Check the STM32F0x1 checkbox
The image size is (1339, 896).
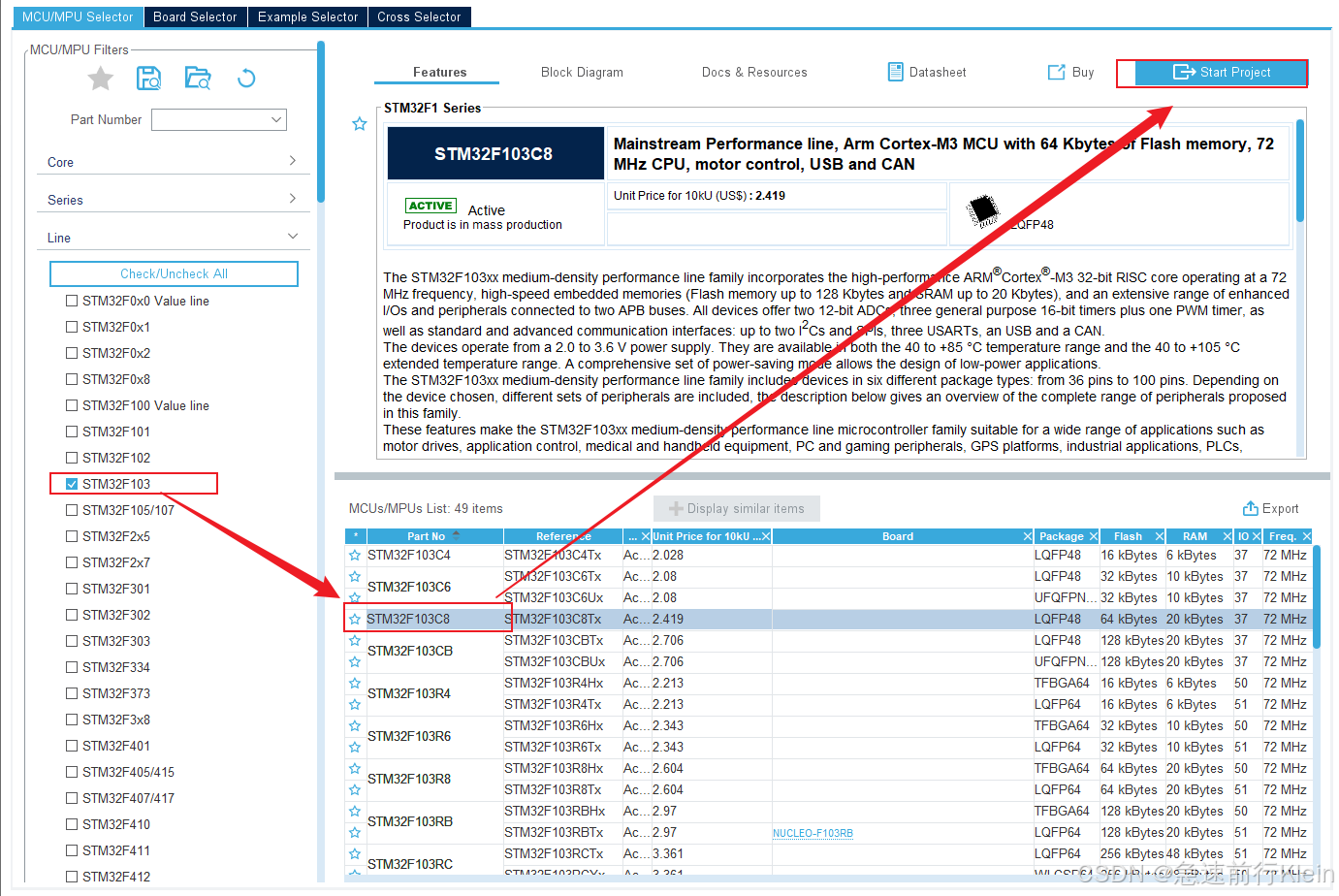72,327
